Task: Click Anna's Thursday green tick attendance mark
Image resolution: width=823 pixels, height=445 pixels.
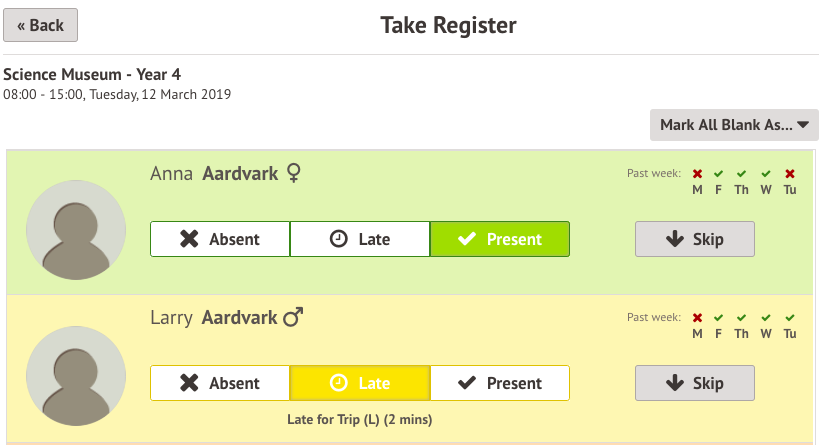Action: 741,174
